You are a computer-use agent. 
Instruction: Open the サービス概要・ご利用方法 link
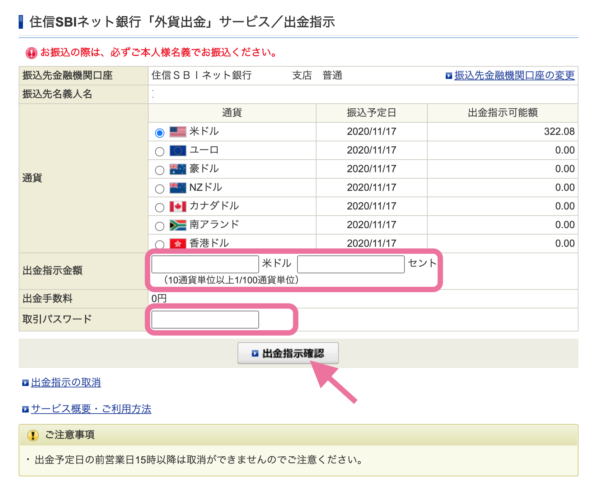pos(91,409)
